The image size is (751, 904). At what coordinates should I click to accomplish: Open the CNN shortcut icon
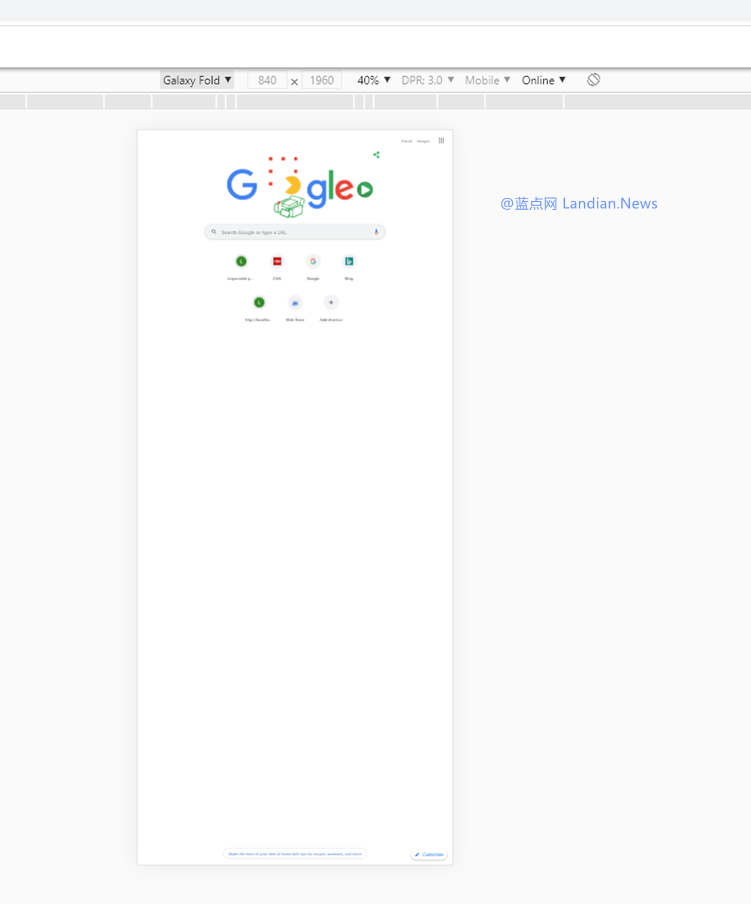(x=277, y=262)
